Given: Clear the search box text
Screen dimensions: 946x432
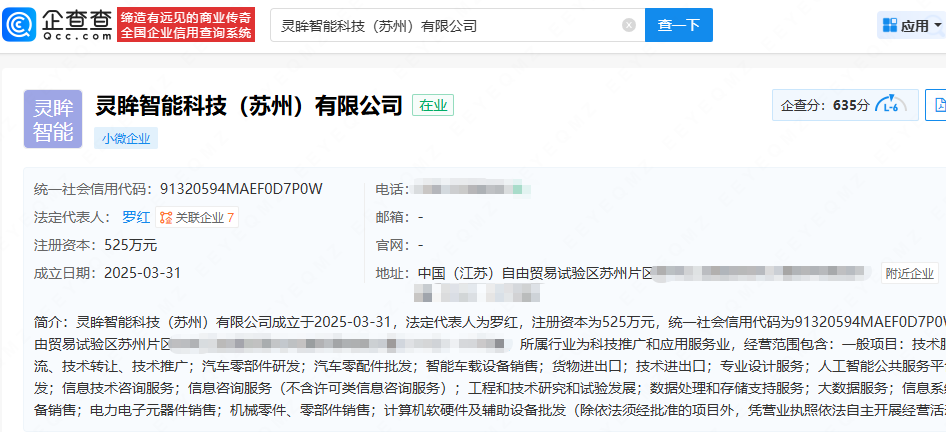Looking at the screenshot, I should coord(628,25).
